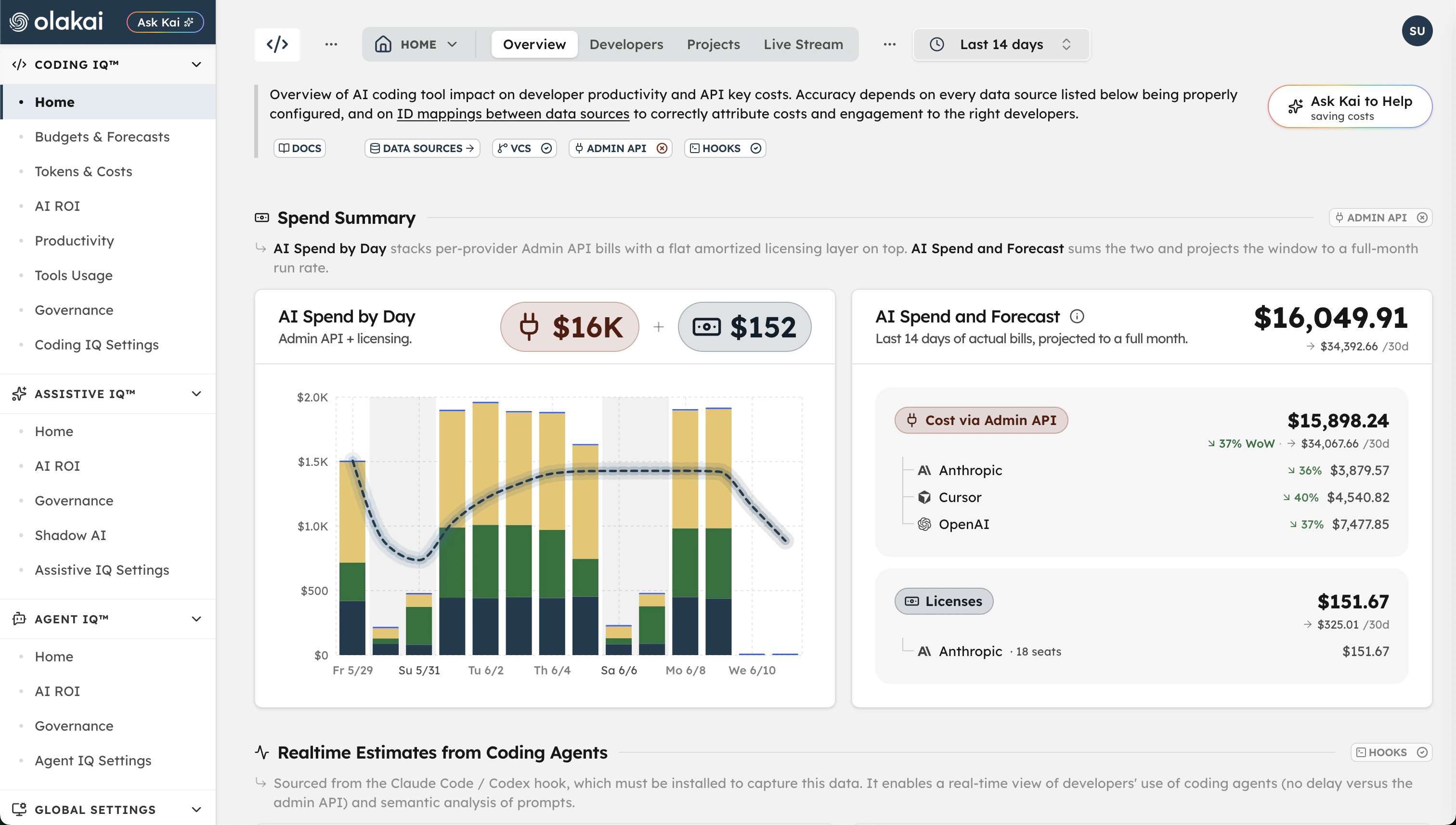This screenshot has width=1456, height=825.
Task: Open Agent IQ Settings
Action: 108,761
